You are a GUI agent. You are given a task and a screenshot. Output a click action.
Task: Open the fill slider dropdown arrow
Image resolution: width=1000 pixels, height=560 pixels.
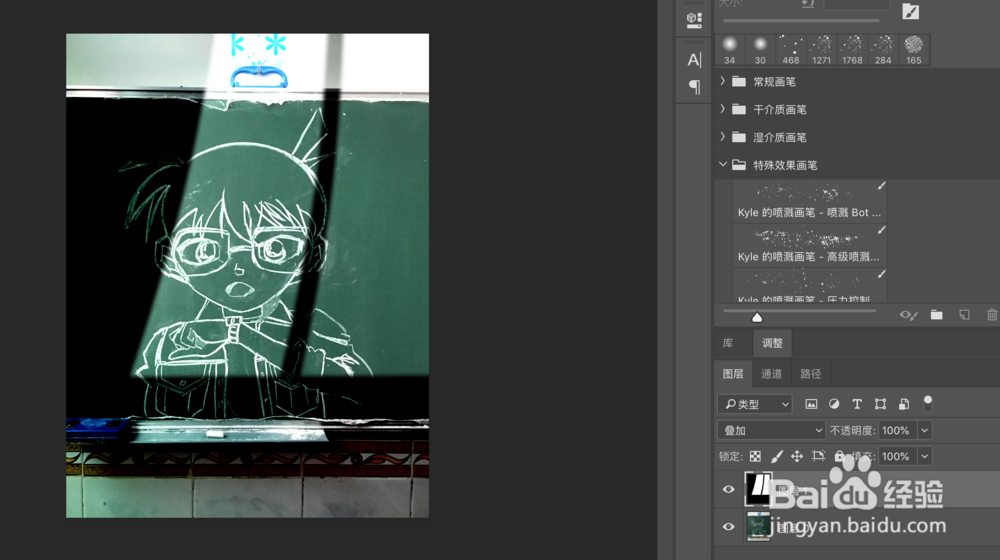[925, 456]
